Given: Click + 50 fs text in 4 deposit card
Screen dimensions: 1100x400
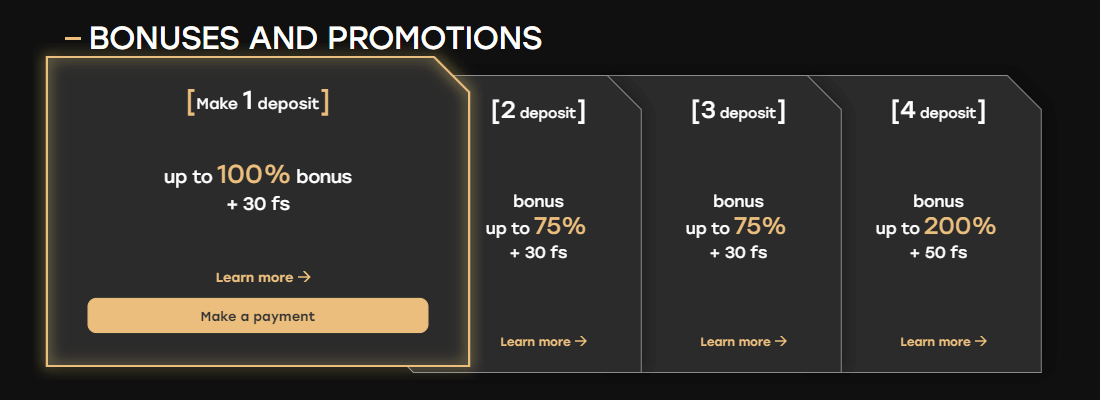Looking at the screenshot, I should click(938, 253).
